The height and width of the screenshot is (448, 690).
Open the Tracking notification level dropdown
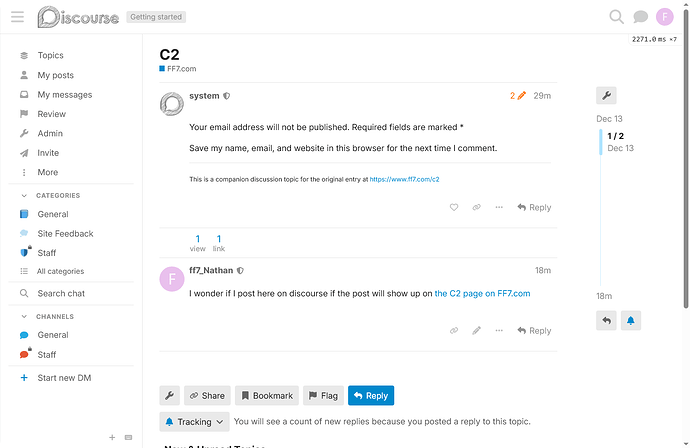(194, 422)
